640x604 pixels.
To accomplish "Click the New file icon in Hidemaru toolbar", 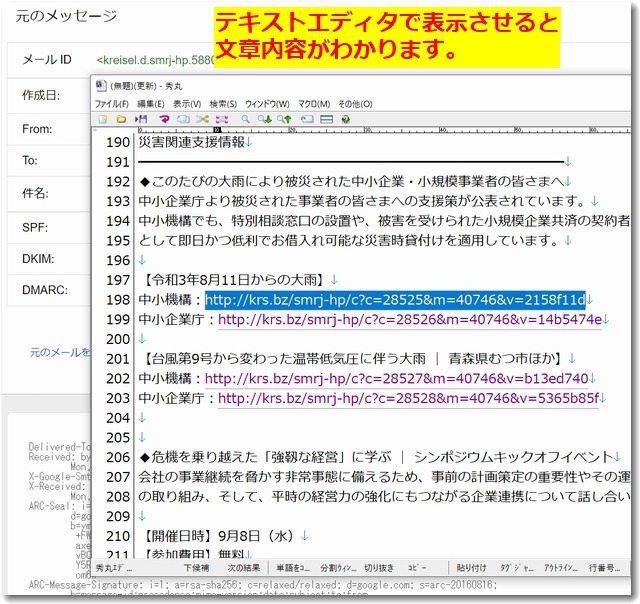I will pos(103,119).
